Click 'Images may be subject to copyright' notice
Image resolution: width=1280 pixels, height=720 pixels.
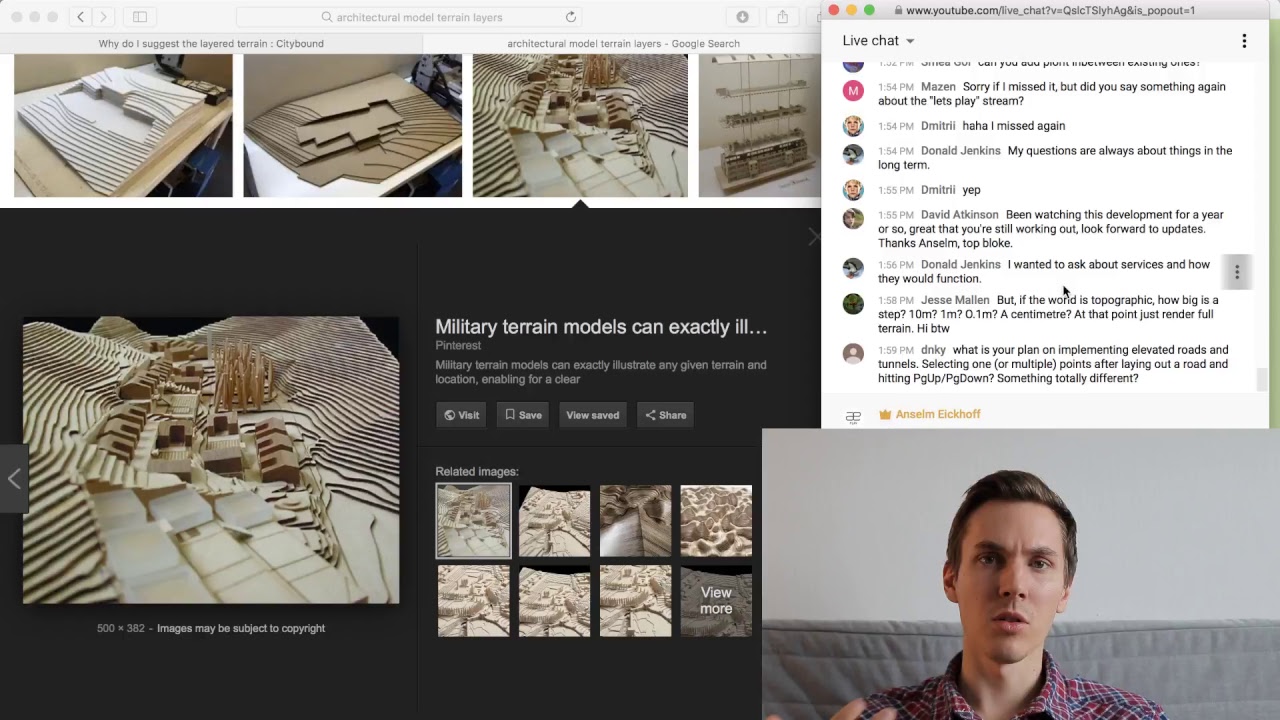click(241, 628)
